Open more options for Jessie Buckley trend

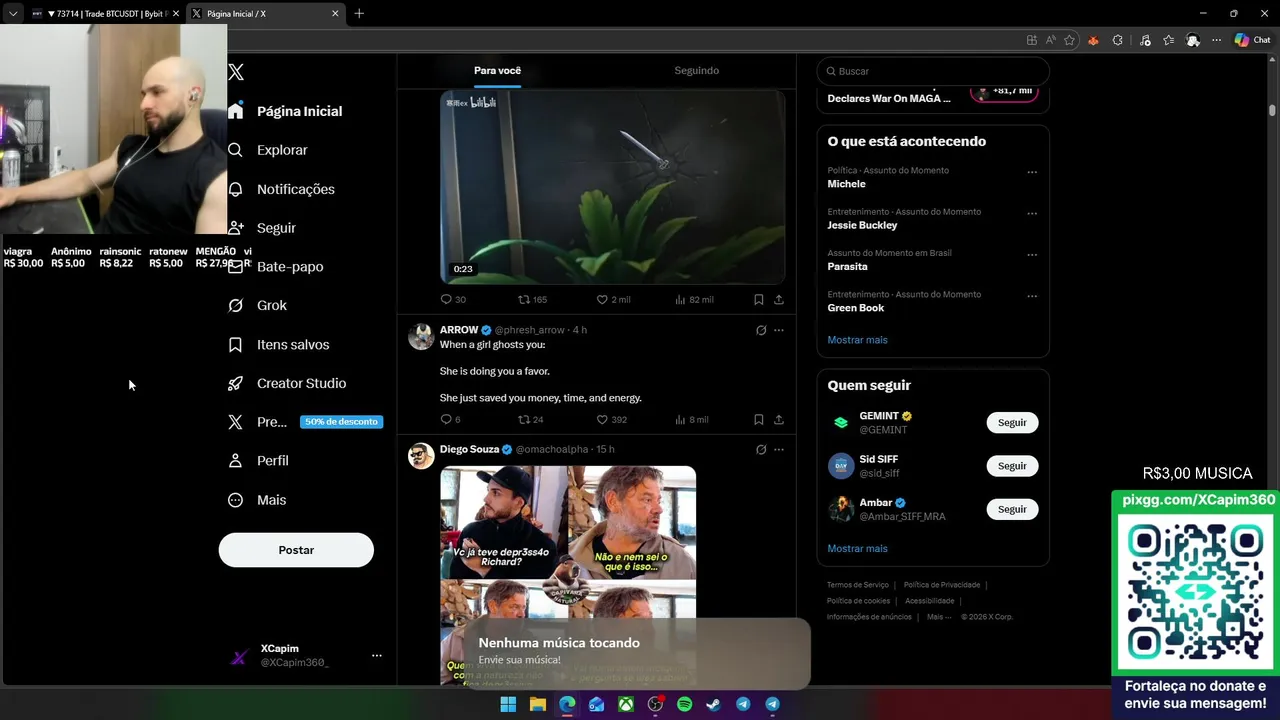pyautogui.click(x=1032, y=214)
